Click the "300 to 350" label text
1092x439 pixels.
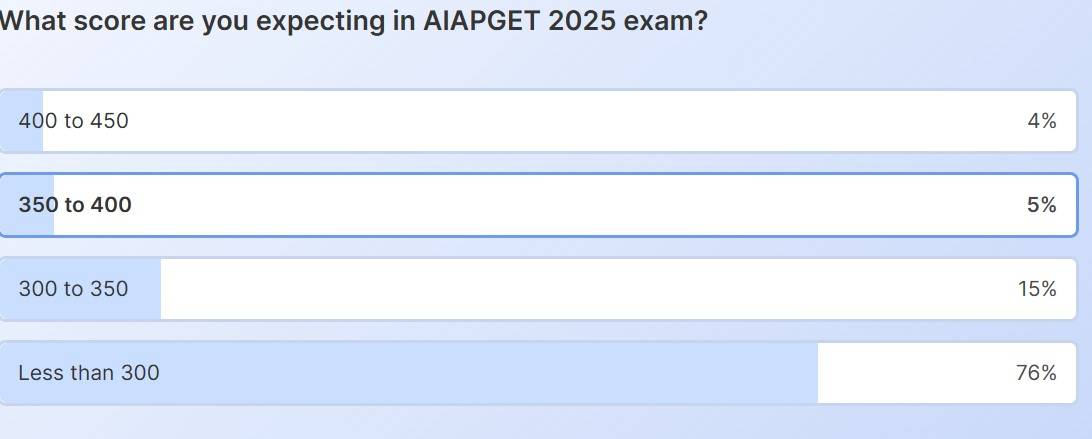[73, 289]
